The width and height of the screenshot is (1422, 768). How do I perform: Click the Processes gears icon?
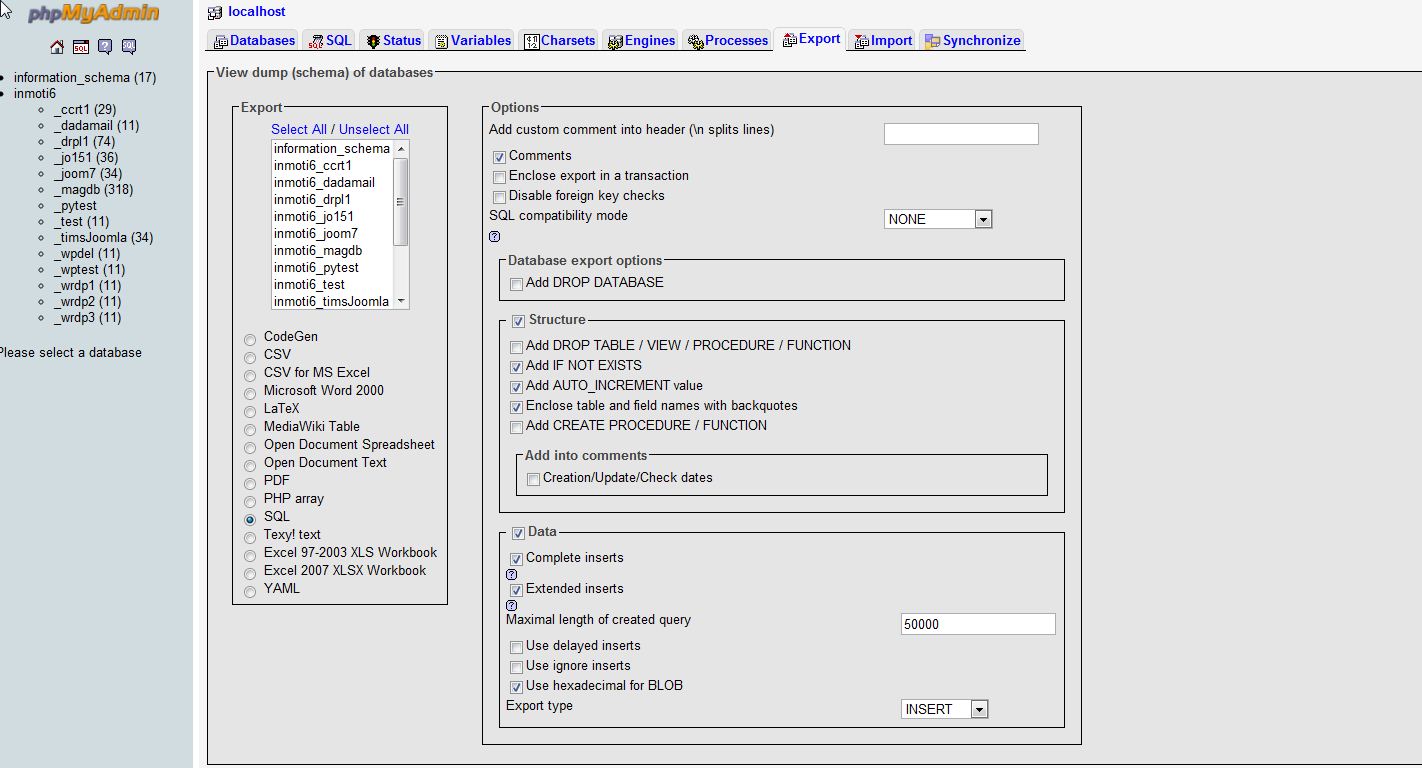tap(696, 41)
